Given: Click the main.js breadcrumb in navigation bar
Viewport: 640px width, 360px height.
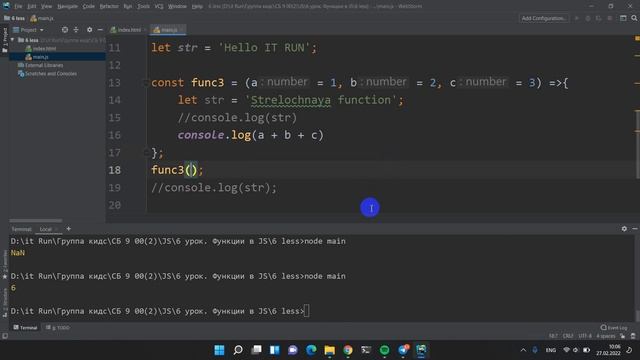Looking at the screenshot, I should tap(42, 18).
